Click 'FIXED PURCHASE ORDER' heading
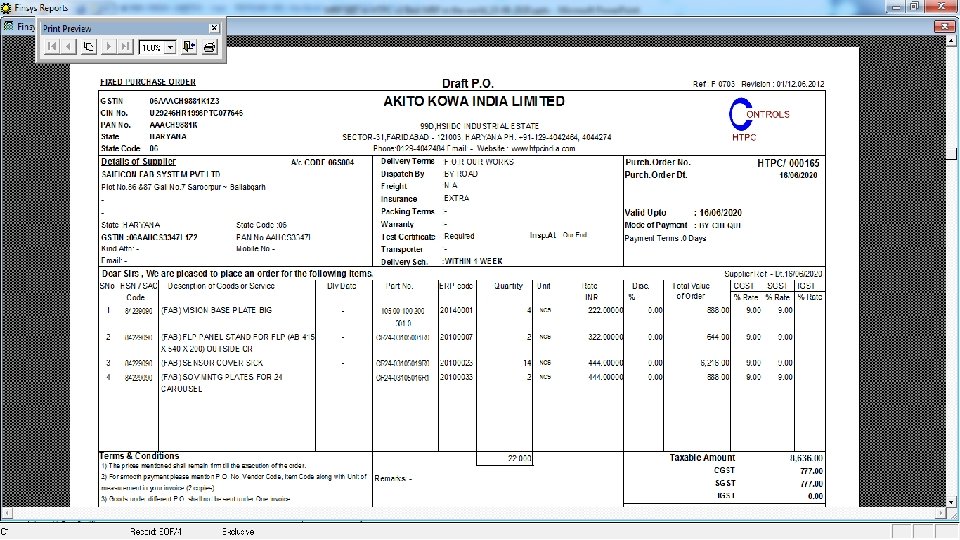Image resolution: width=960 pixels, height=540 pixels. coord(148,81)
